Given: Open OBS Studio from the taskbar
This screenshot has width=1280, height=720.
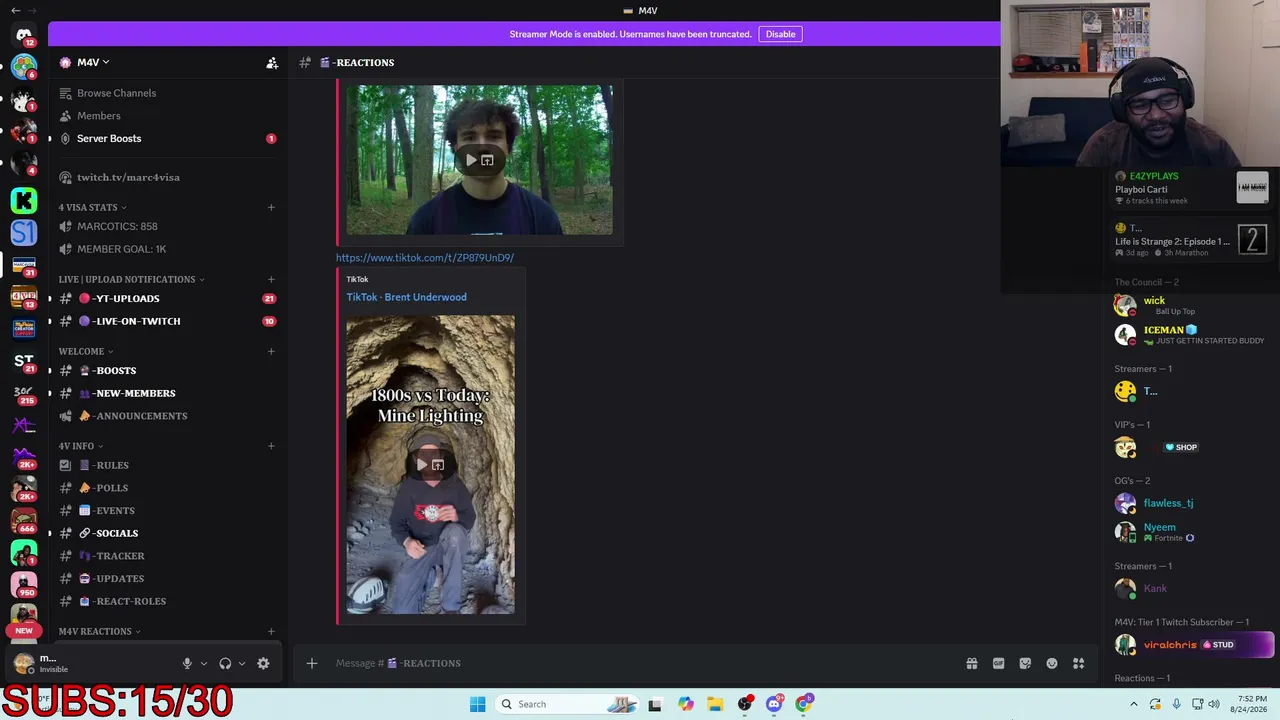Looking at the screenshot, I should pyautogui.click(x=745, y=704).
